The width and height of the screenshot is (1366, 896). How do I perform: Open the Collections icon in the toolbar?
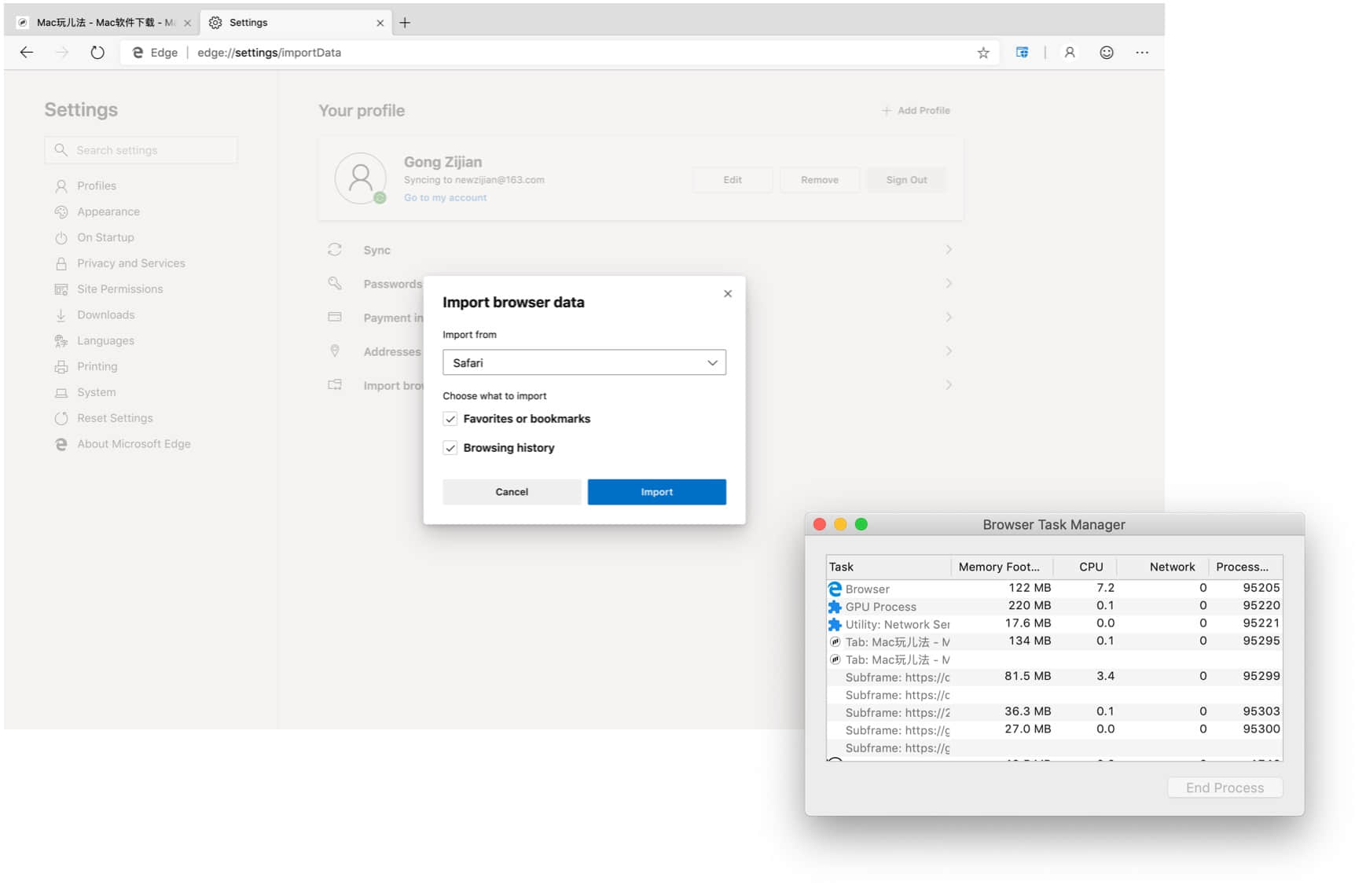(x=1022, y=53)
